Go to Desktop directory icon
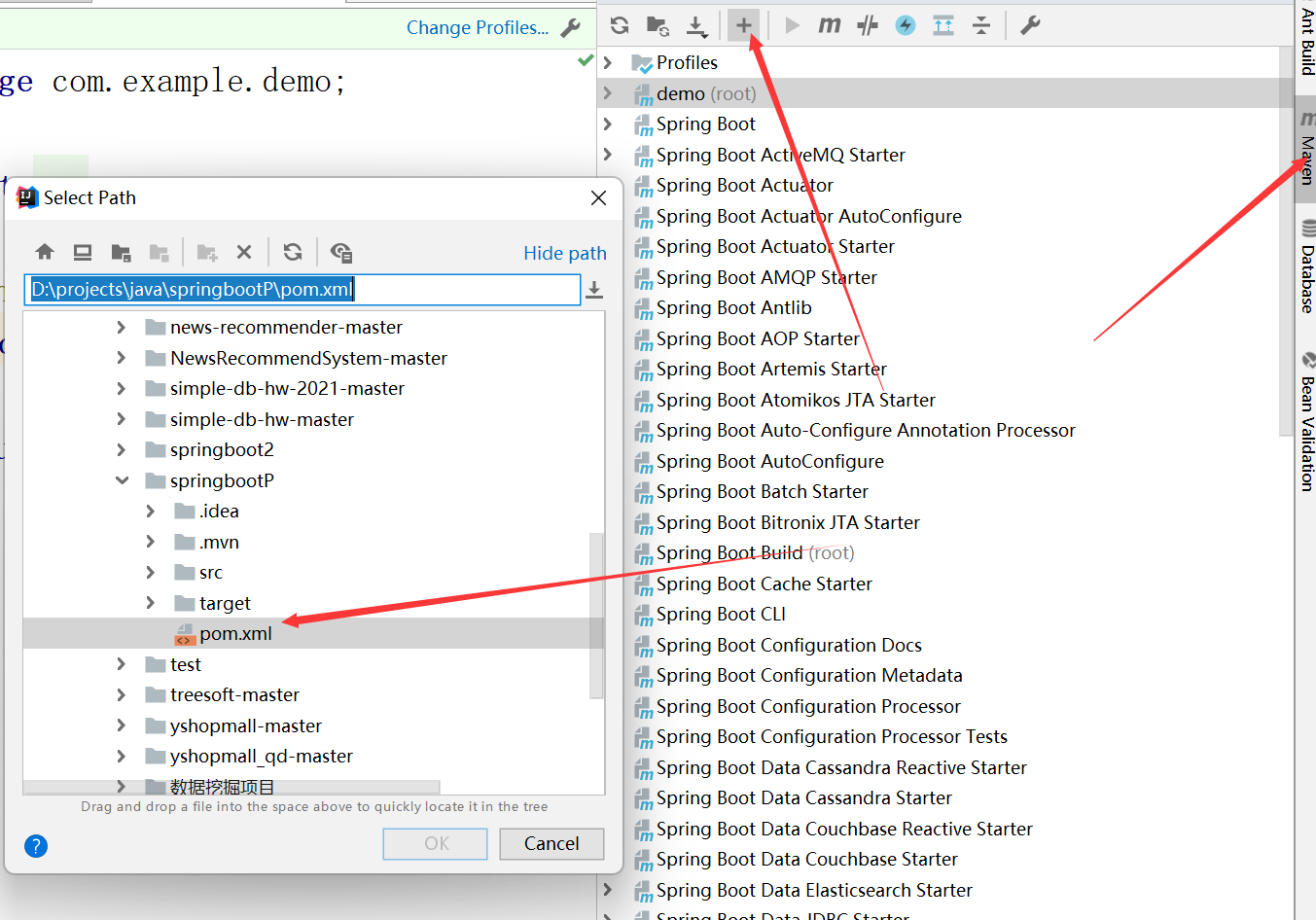 [x=83, y=252]
